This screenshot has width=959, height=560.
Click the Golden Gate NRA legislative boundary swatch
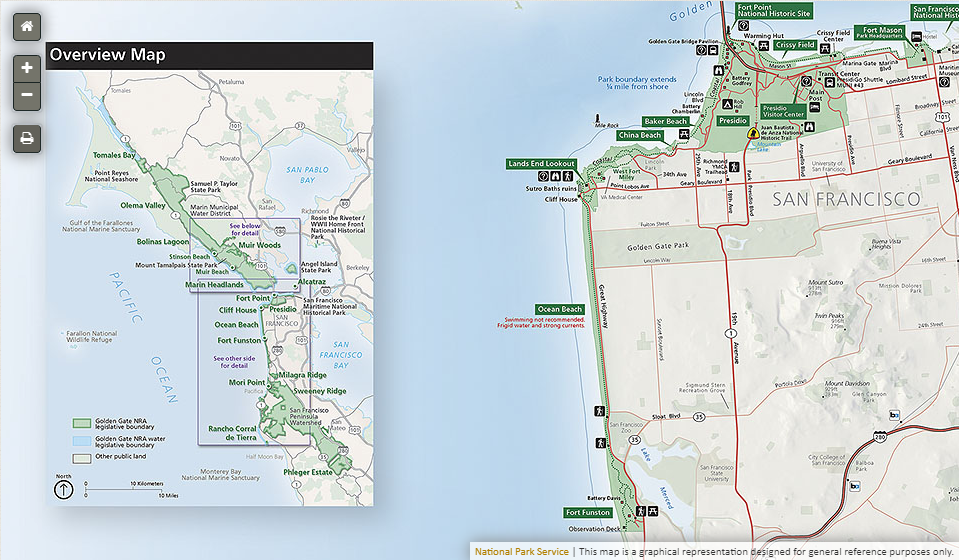point(82,423)
